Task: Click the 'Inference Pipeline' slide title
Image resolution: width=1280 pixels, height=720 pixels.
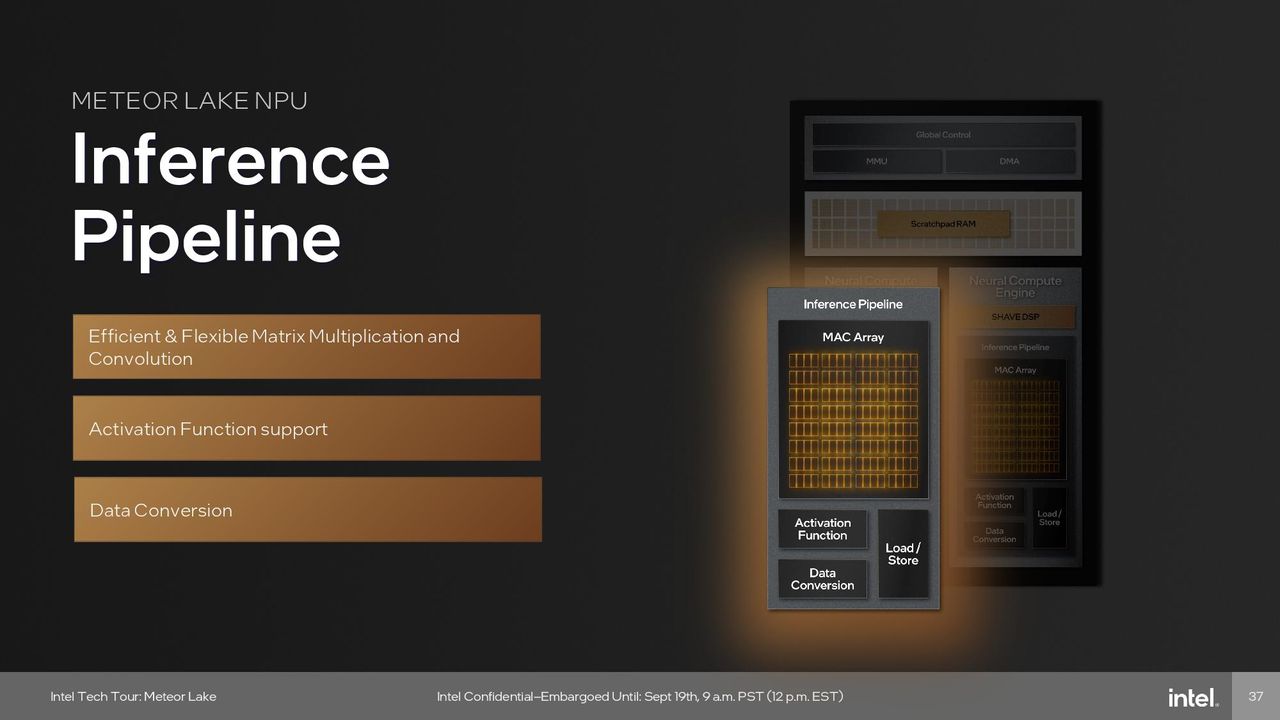Action: [x=230, y=198]
